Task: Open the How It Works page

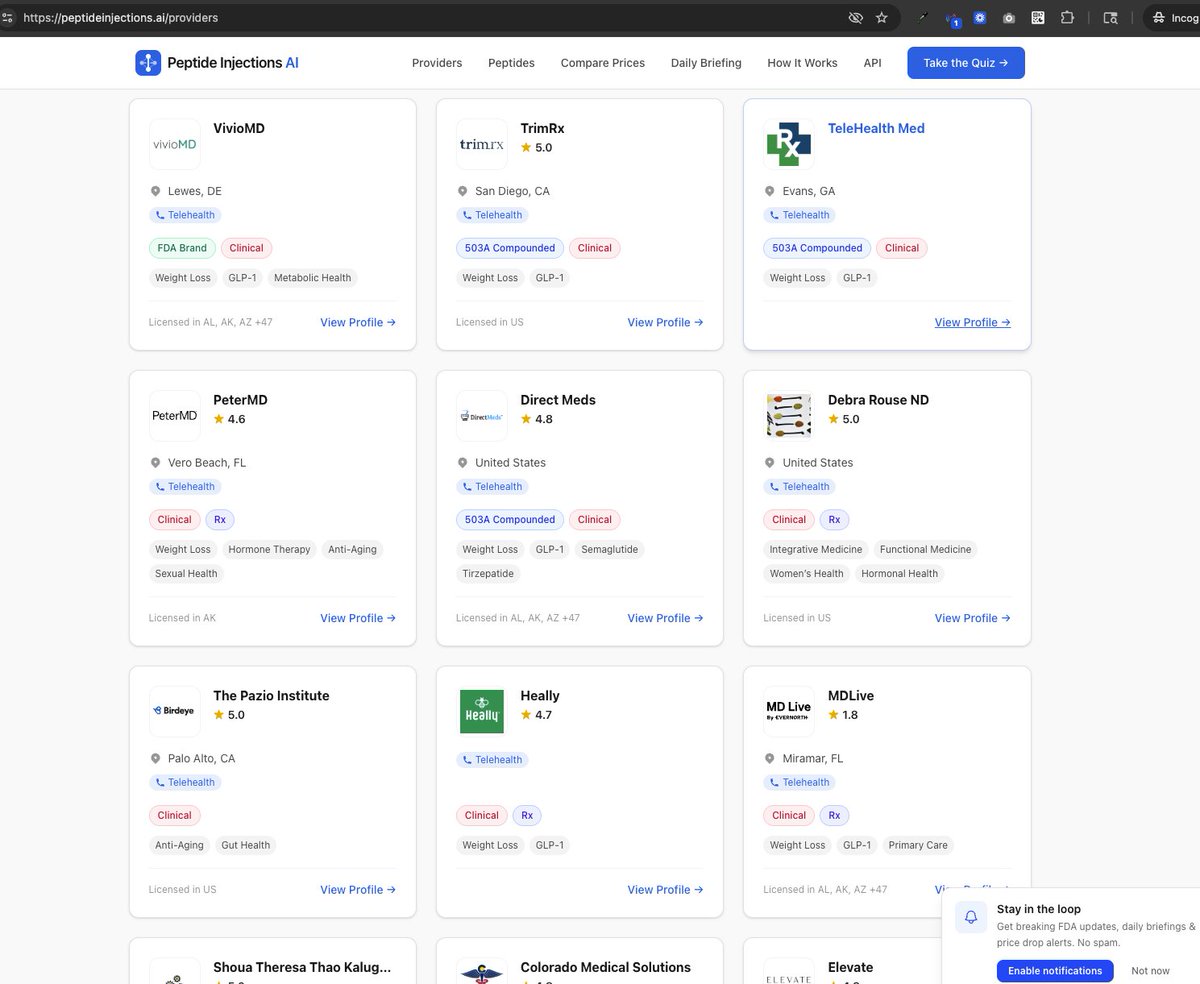Action: coord(802,63)
